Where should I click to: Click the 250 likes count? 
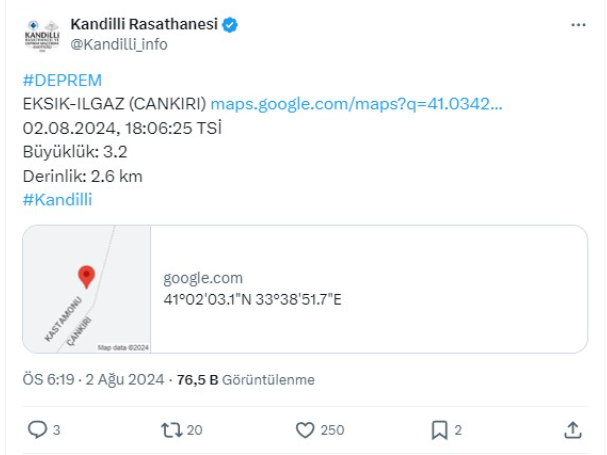(333, 430)
